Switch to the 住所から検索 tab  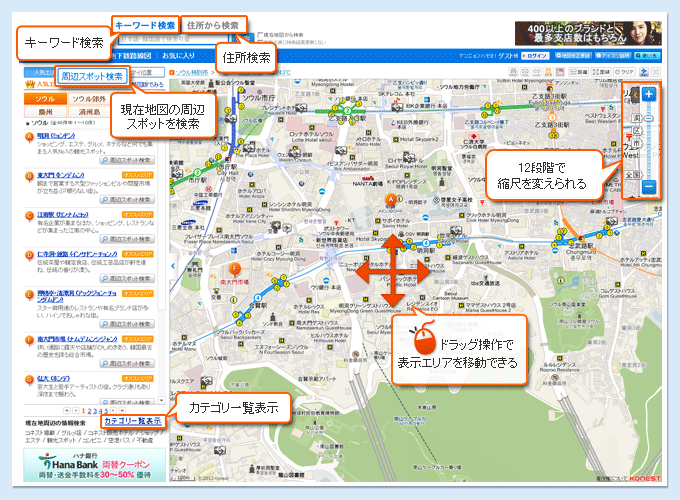pos(213,24)
